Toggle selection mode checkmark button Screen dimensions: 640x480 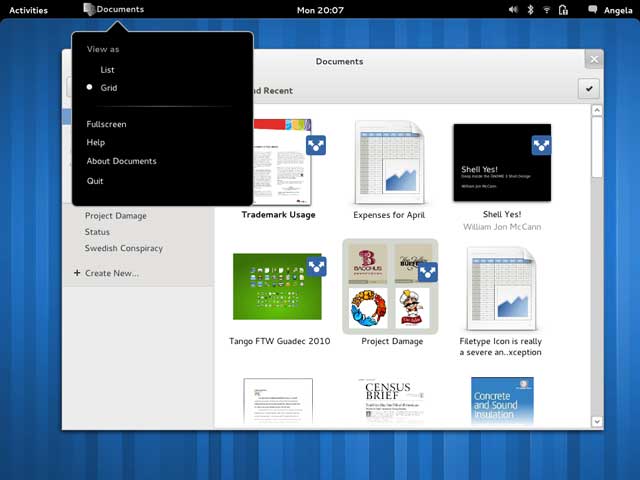589,89
